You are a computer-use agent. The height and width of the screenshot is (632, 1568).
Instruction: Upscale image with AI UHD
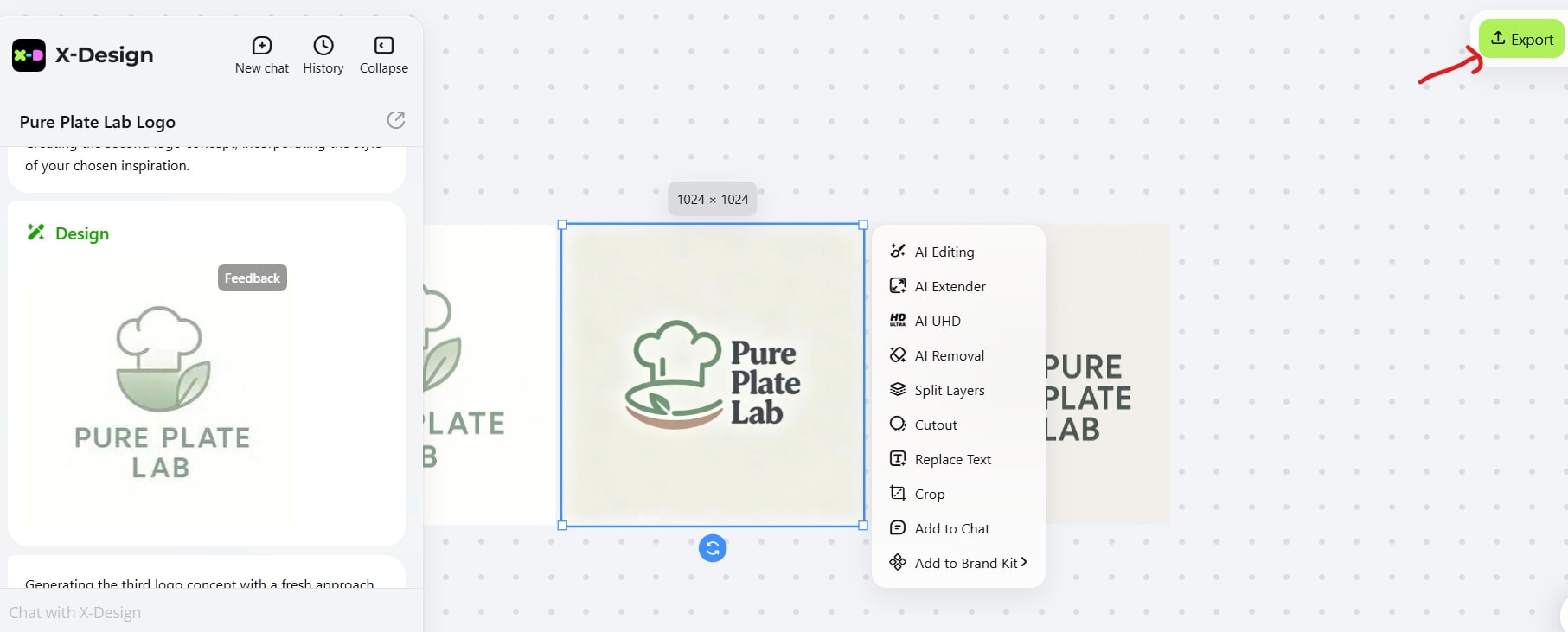(938, 321)
